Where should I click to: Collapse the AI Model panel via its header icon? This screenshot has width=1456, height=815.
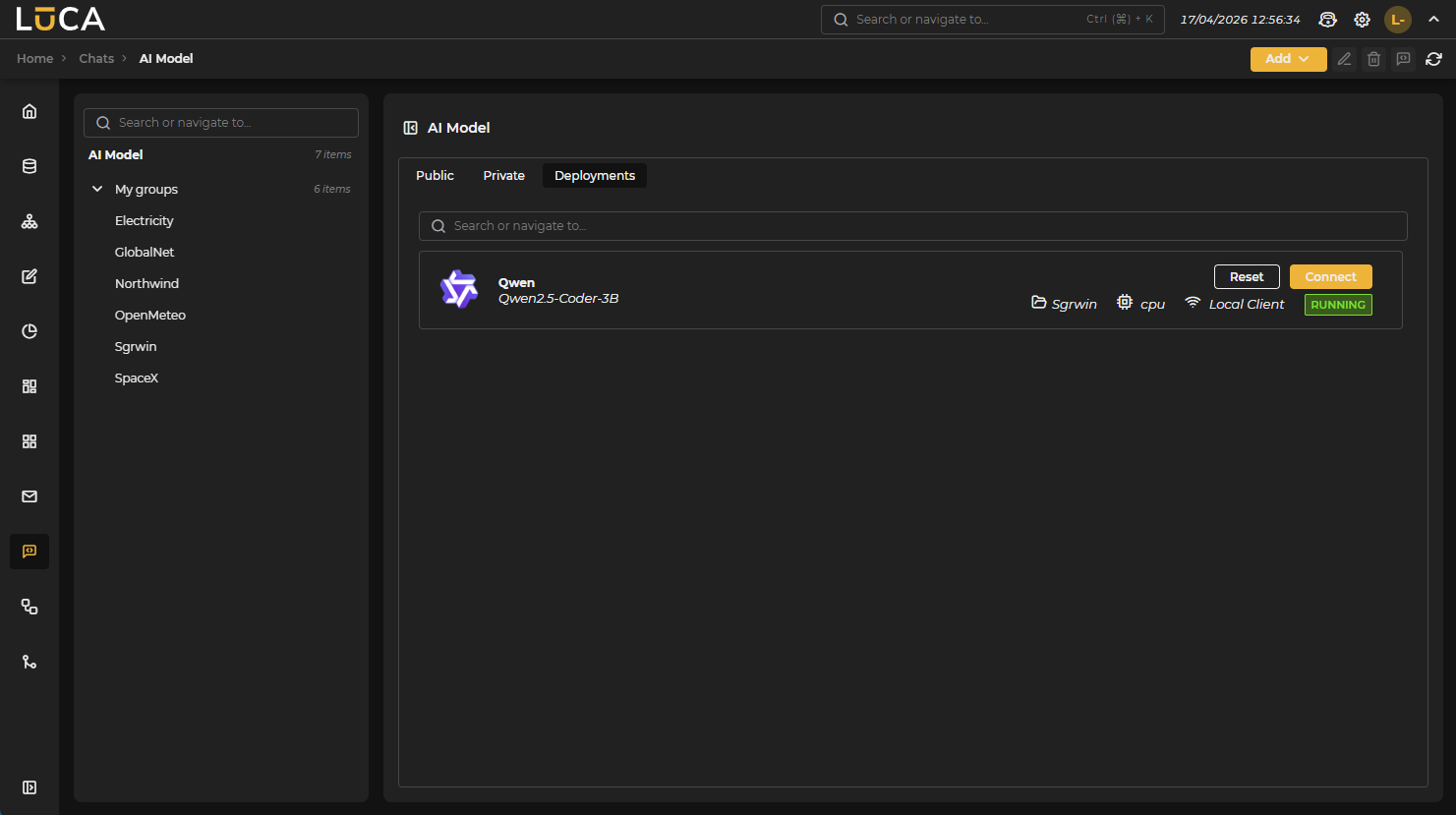click(411, 128)
